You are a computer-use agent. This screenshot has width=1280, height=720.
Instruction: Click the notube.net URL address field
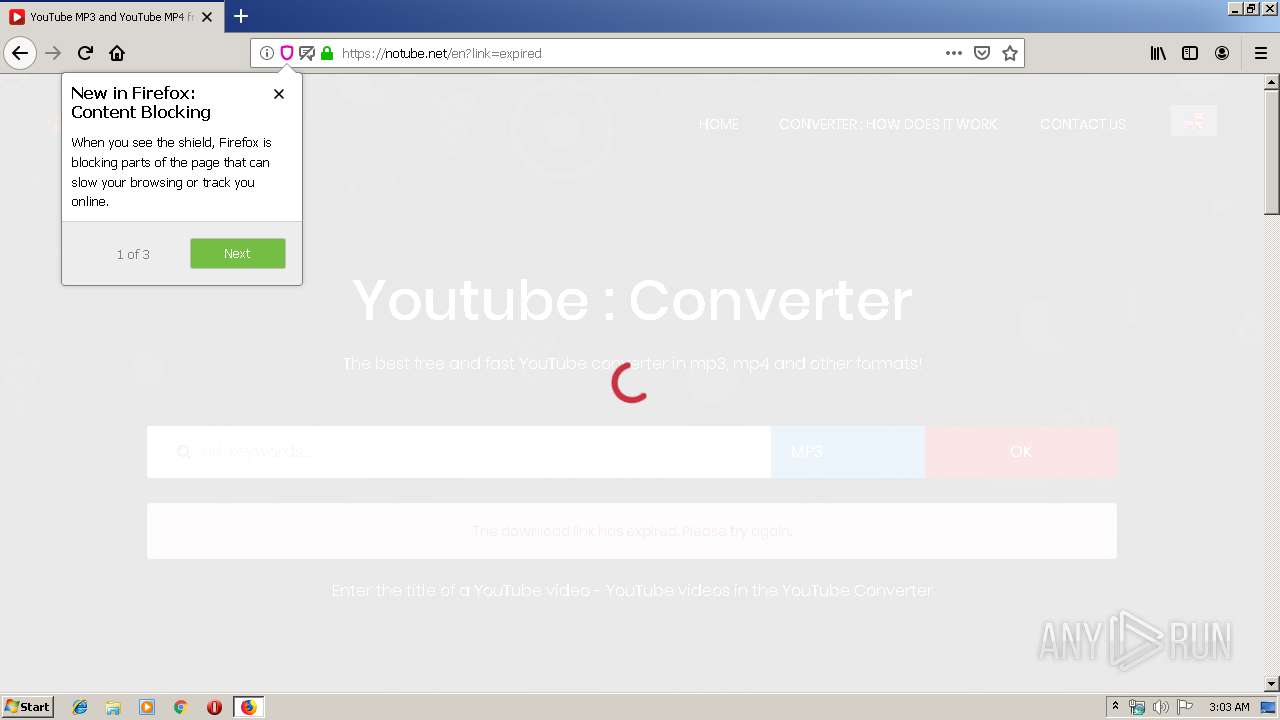[x=638, y=53]
